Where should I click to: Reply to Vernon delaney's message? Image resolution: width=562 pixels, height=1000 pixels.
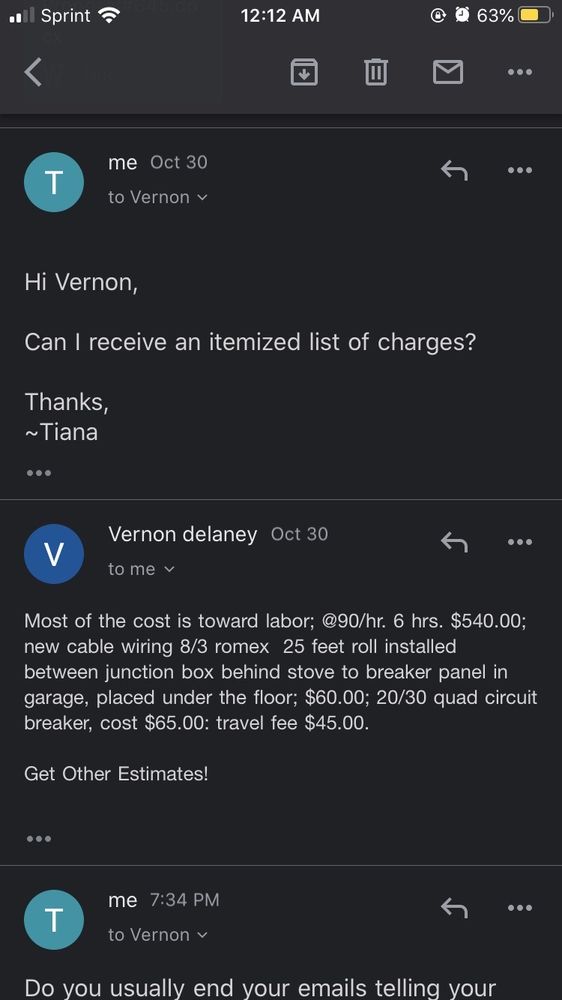[454, 542]
